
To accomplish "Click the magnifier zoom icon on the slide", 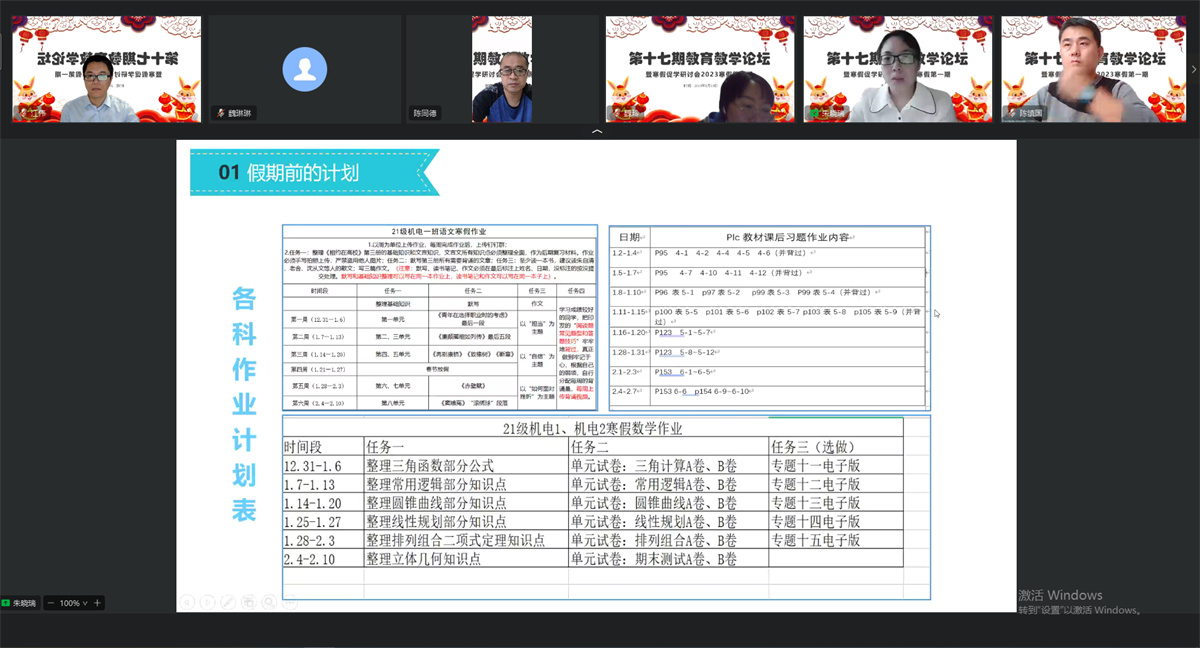I will pos(267,602).
